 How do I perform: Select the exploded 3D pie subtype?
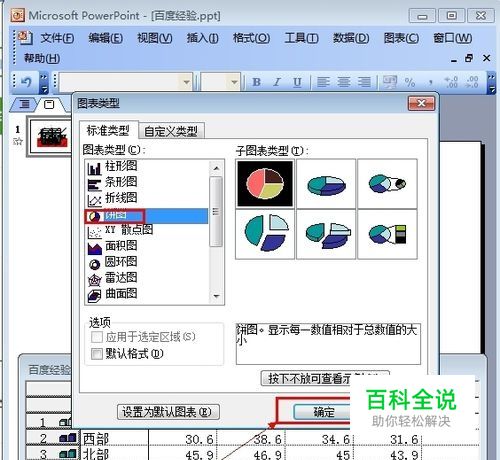tap(326, 234)
